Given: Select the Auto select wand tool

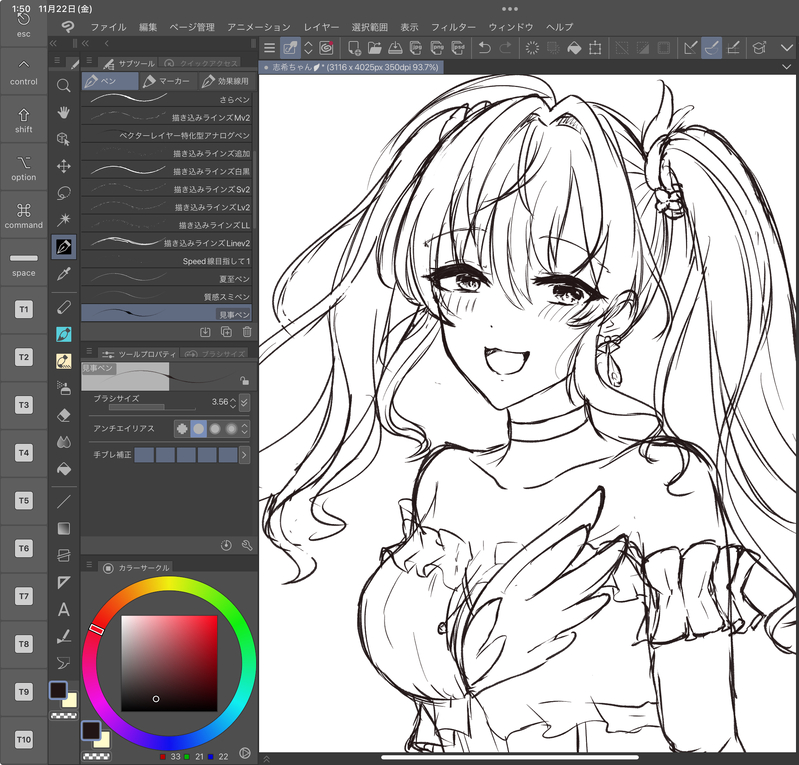Looking at the screenshot, I should (64, 220).
